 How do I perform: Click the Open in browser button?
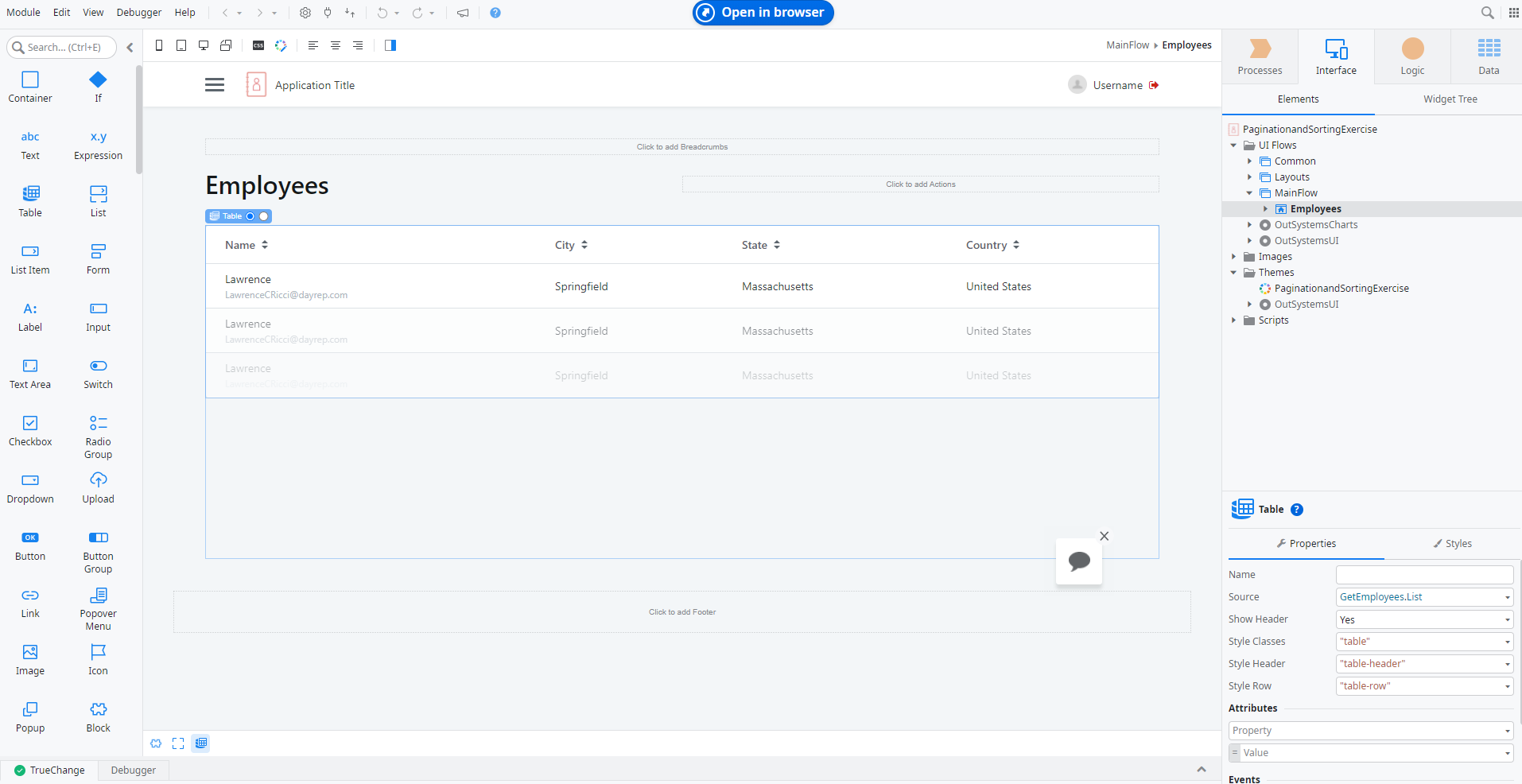pos(762,13)
